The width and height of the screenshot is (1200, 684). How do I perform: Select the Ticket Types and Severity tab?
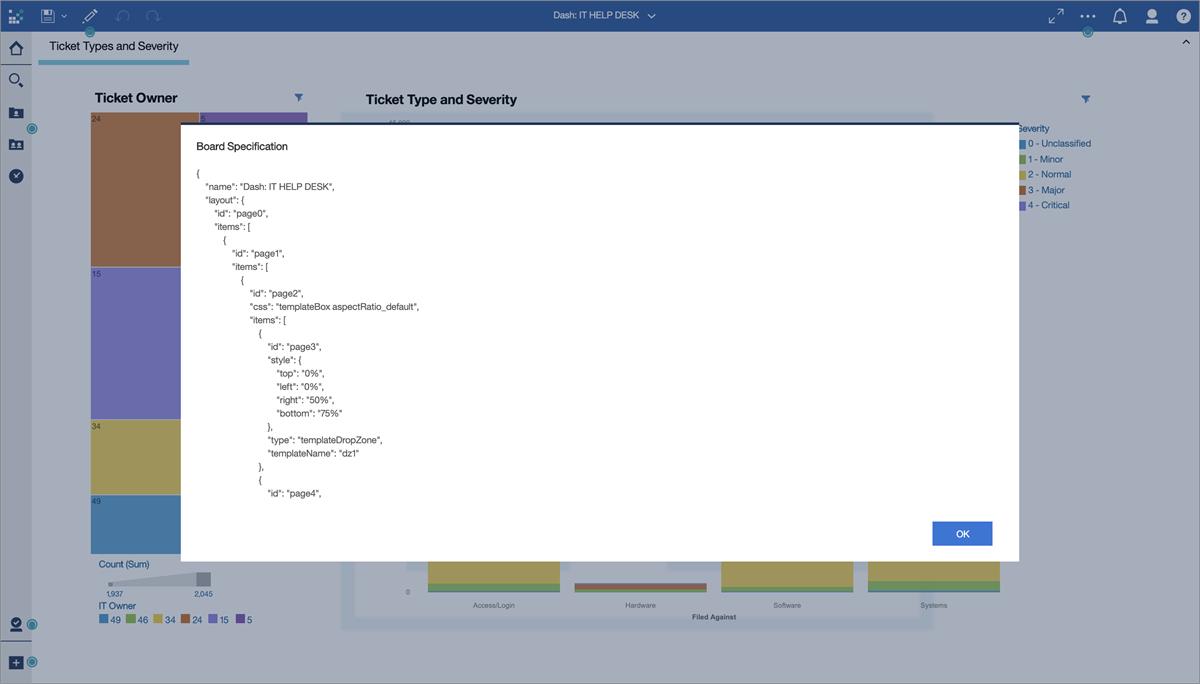click(113, 45)
